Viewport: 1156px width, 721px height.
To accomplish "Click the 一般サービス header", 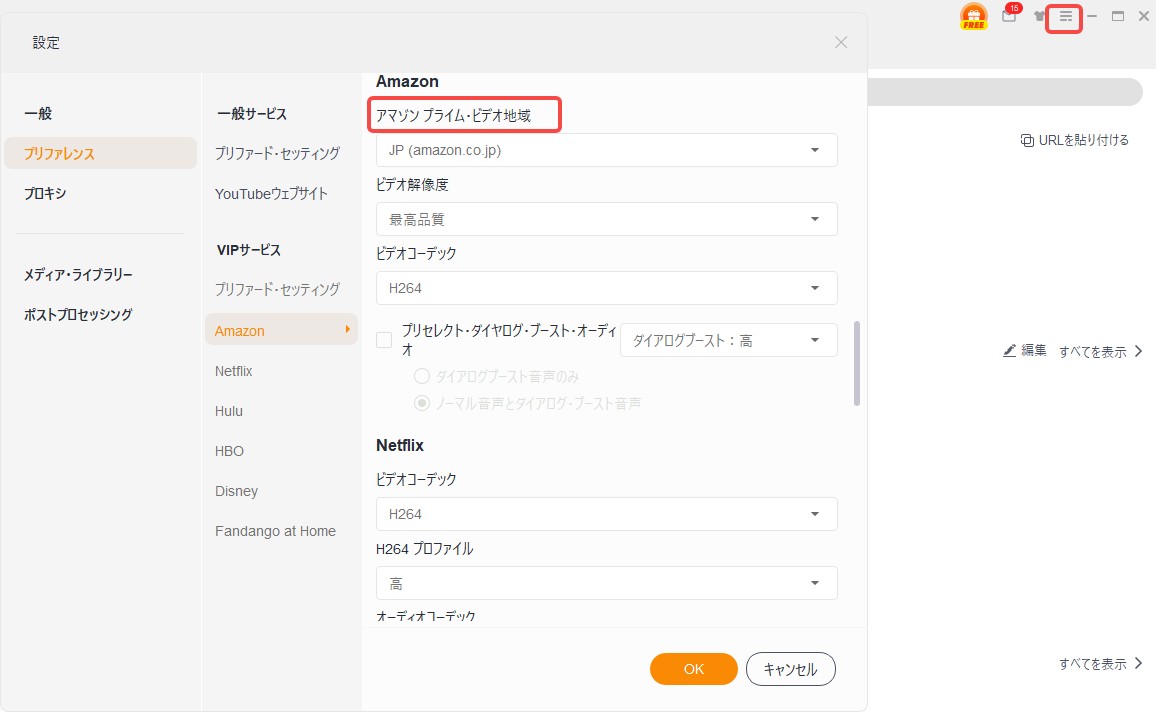I will click(251, 114).
